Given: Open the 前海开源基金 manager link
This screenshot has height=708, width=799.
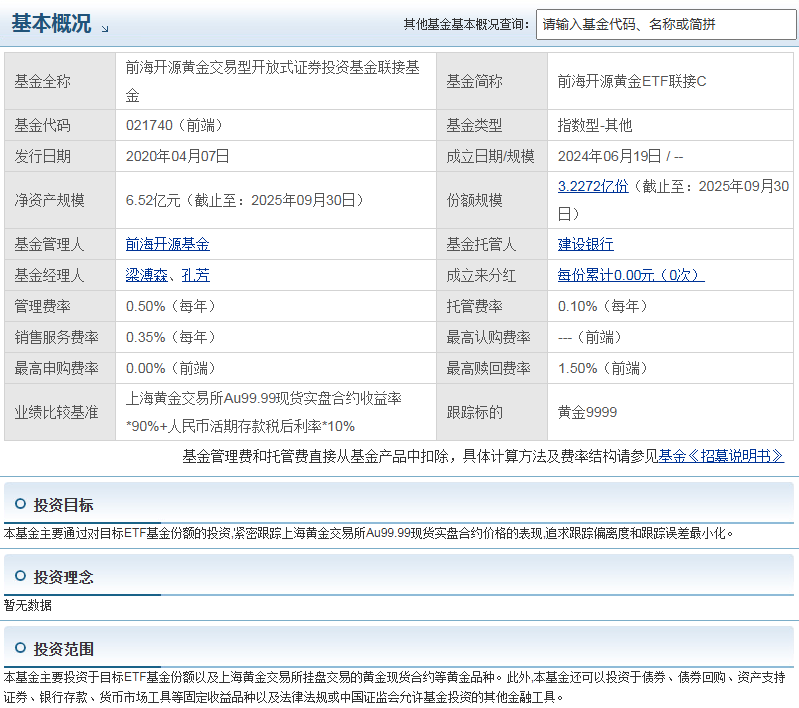Looking at the screenshot, I should pos(168,244).
